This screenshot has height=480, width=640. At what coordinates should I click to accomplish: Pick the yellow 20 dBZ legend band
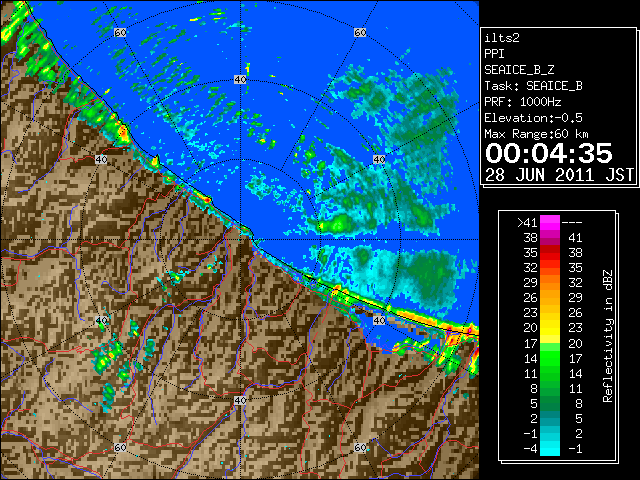550,328
